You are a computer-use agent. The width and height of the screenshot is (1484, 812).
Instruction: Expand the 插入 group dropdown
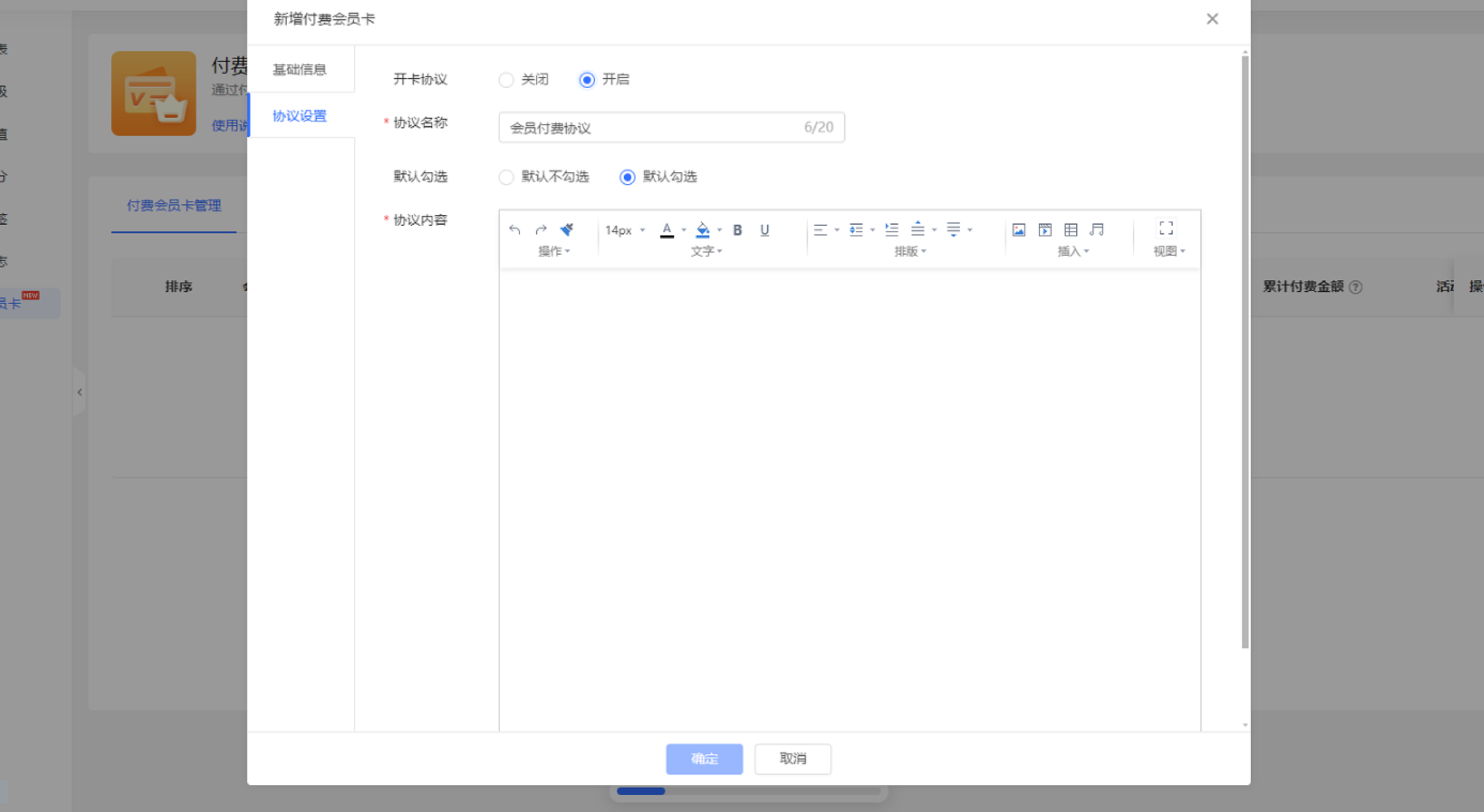click(x=1073, y=251)
